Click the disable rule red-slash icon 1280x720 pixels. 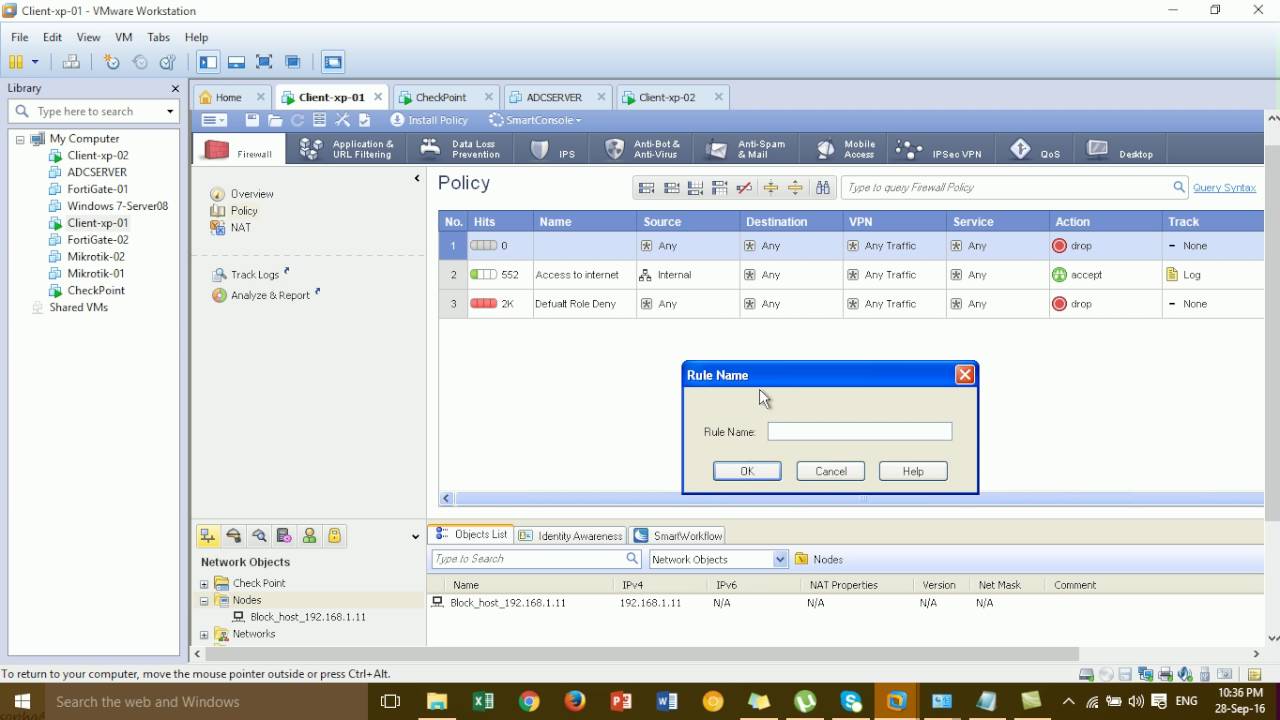click(x=744, y=187)
